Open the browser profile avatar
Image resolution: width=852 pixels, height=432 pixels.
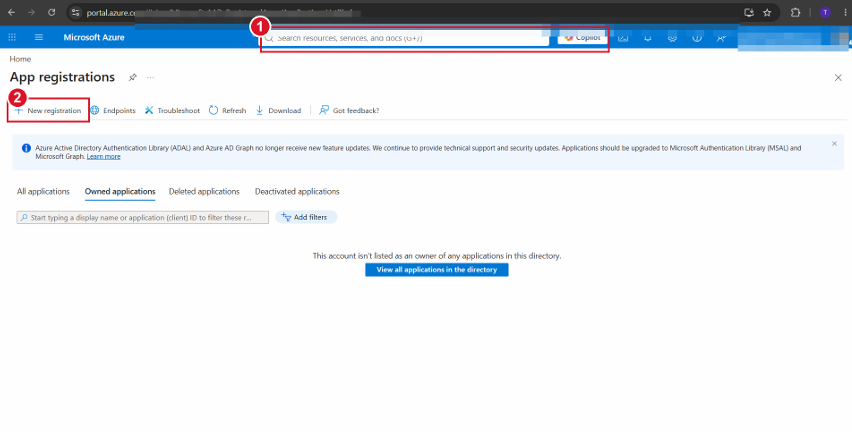point(825,12)
